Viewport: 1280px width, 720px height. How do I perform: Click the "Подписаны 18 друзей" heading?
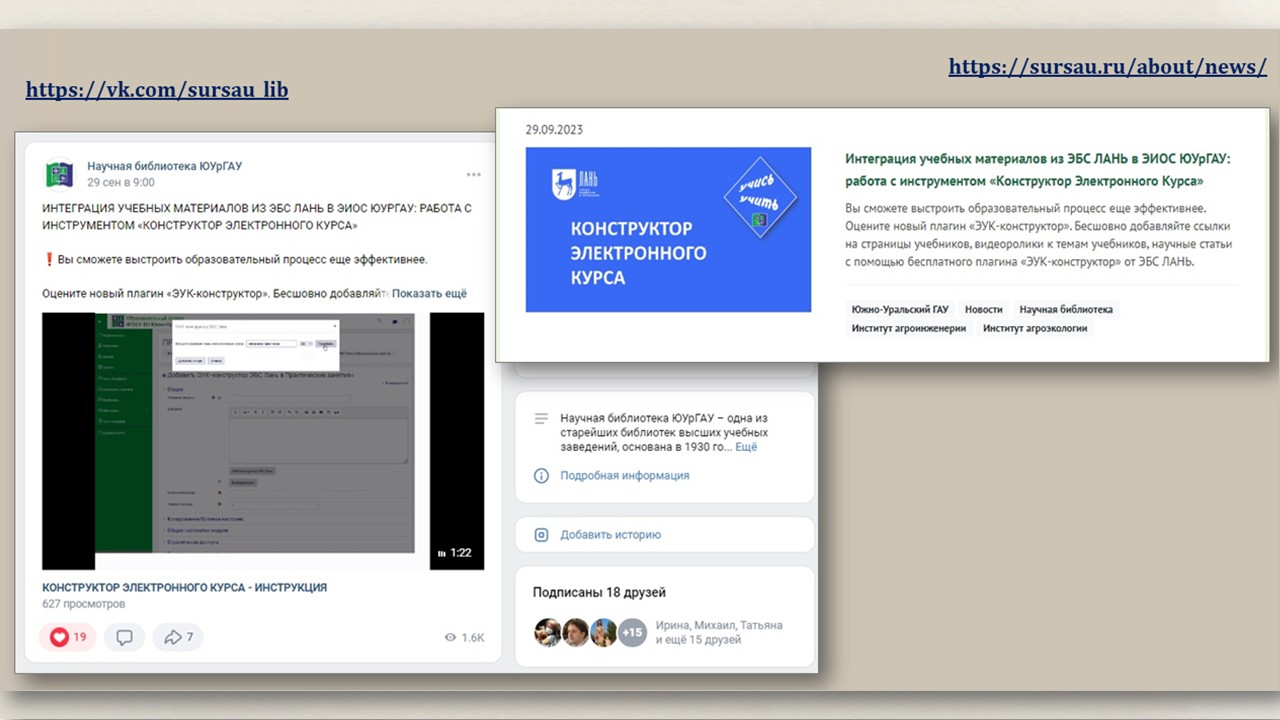[x=599, y=592]
